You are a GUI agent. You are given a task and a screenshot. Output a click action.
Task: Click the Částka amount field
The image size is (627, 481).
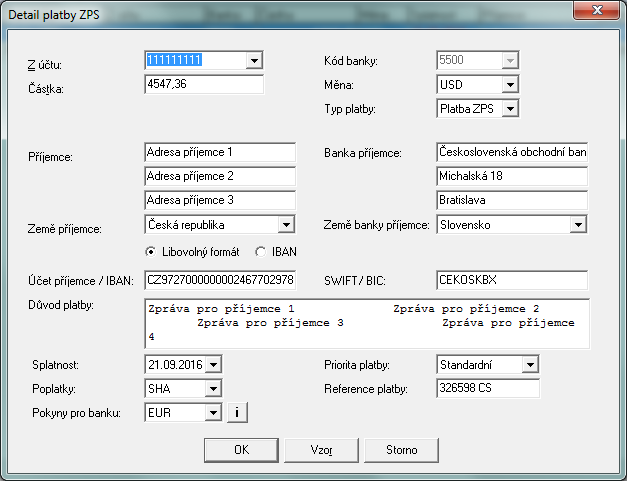(204, 85)
